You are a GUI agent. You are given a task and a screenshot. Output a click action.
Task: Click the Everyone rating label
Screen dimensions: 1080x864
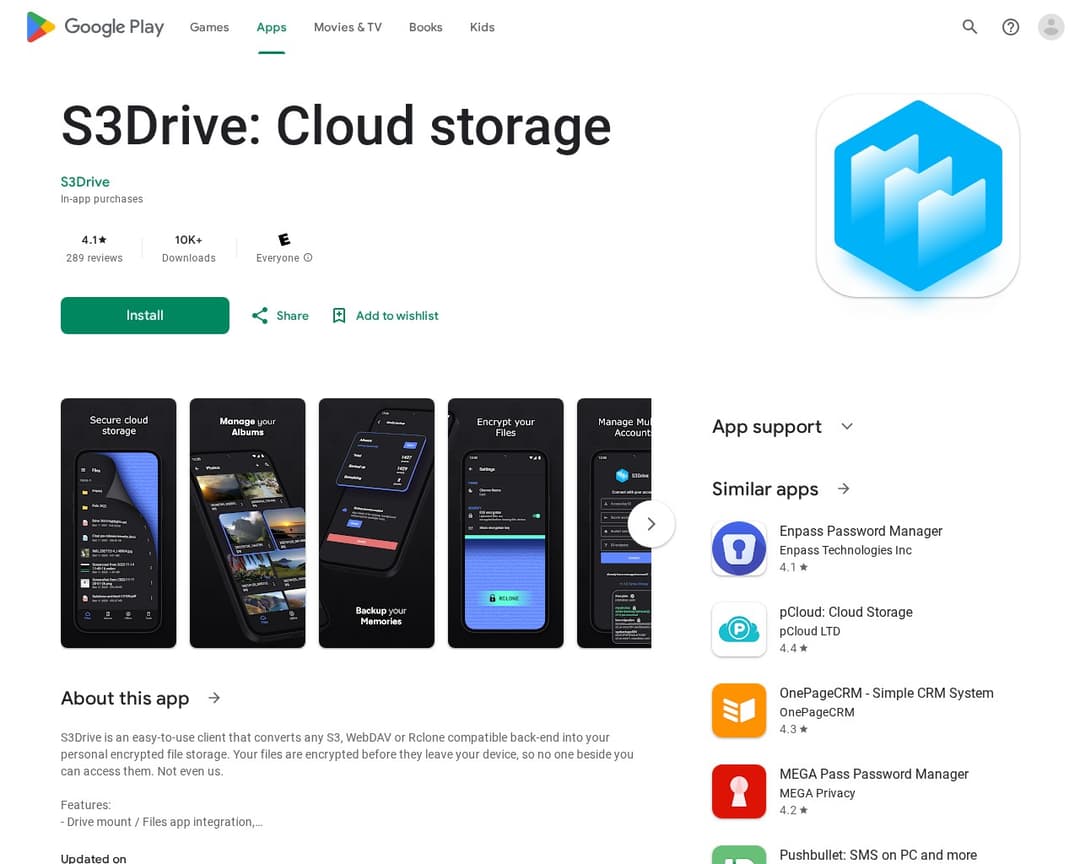(278, 258)
